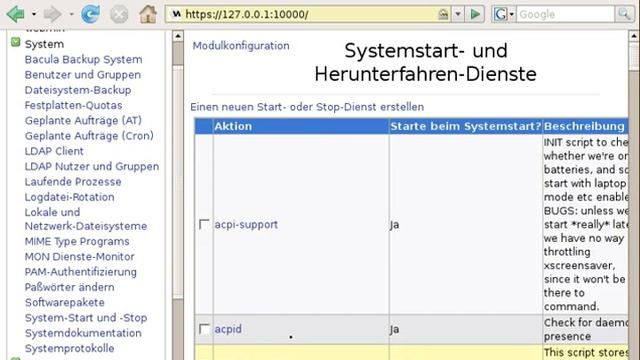Open Laufende Prozesse link
Image resolution: width=640 pixels, height=360 pixels.
[73, 182]
